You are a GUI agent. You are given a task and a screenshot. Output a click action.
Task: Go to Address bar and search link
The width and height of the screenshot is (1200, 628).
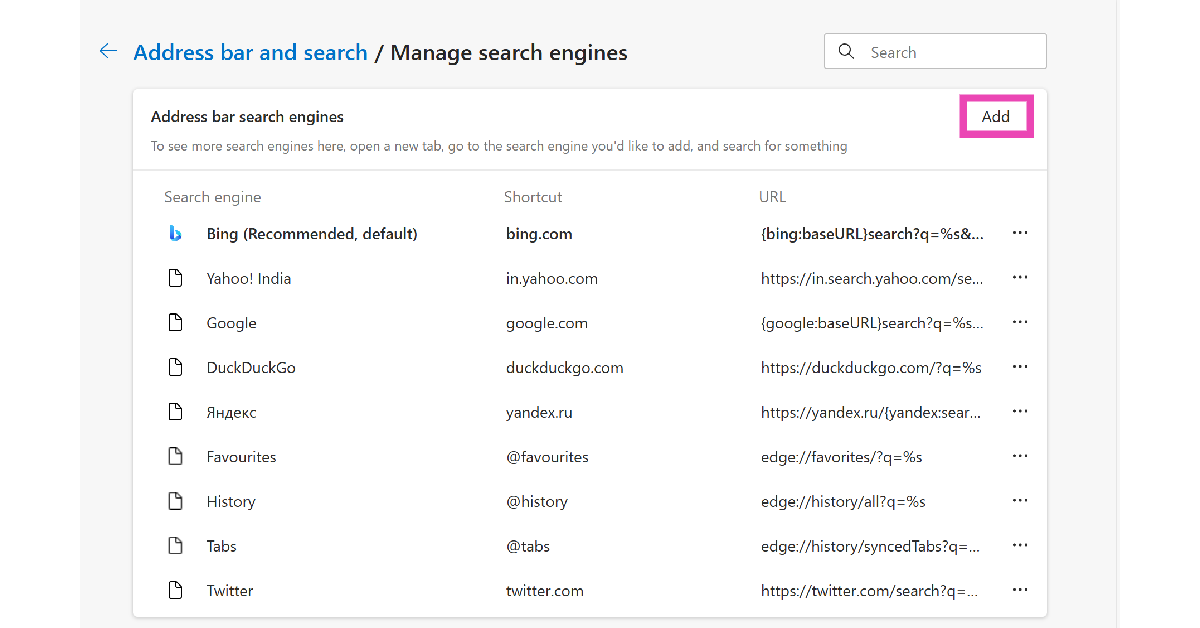[x=250, y=52]
